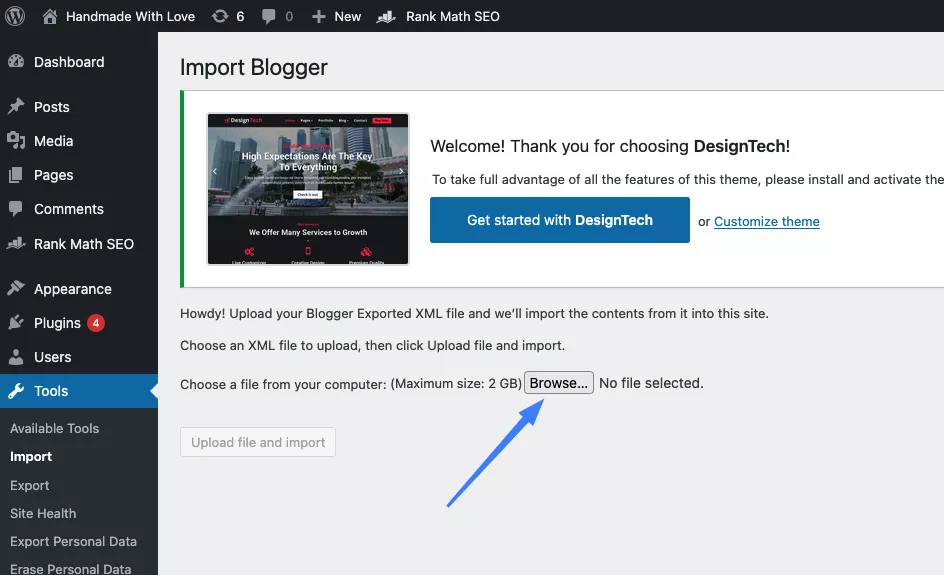The height and width of the screenshot is (575, 944).
Task: Click the Import Blogger page heading
Action: 253,67
